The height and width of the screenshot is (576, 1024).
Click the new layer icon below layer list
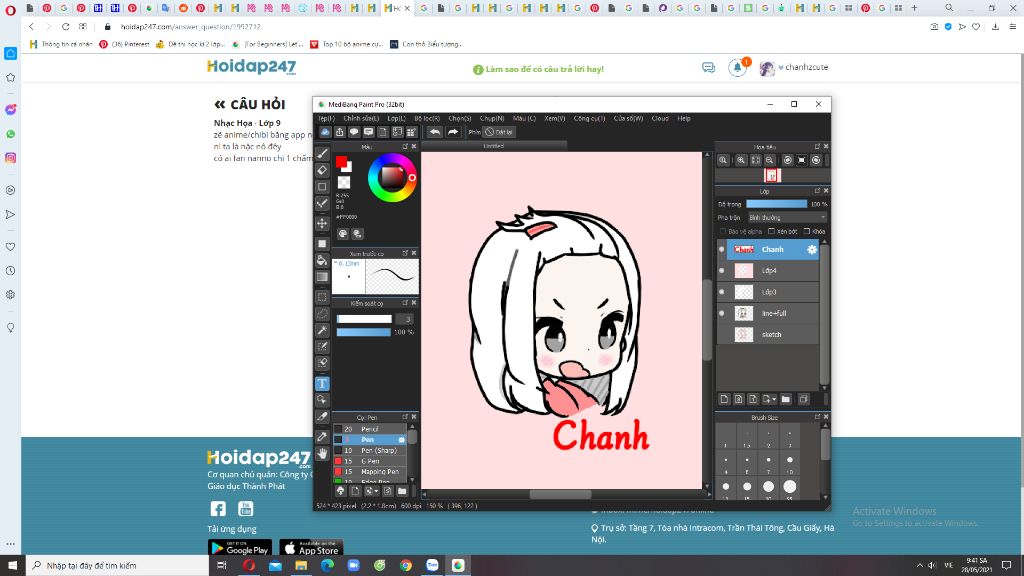724,399
